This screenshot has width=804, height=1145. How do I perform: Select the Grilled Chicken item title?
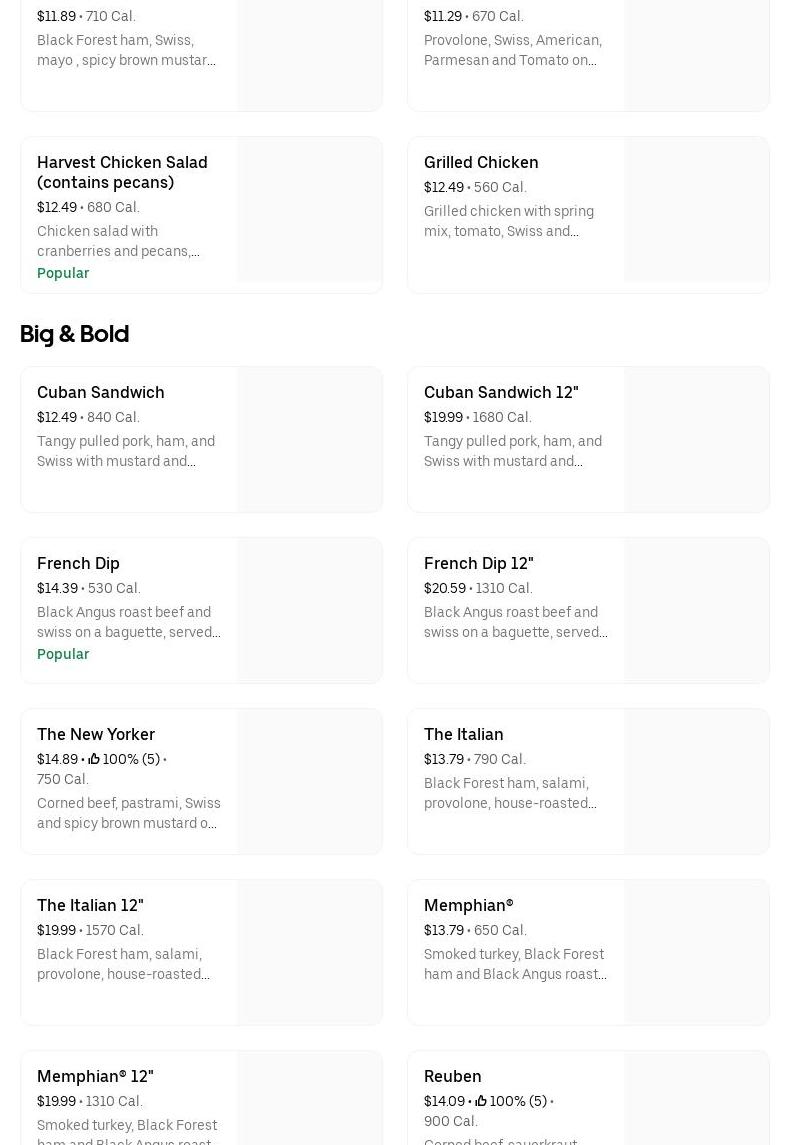point(481,162)
